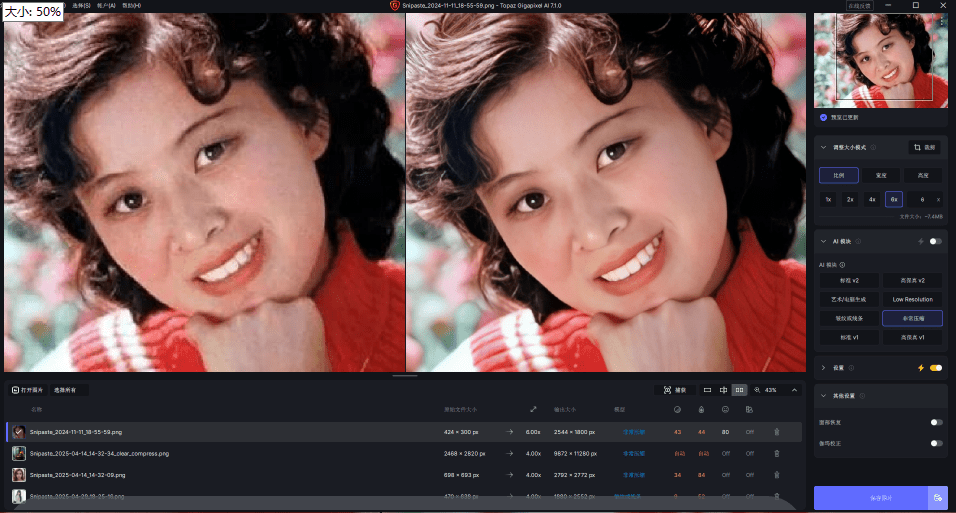956x513 pixels.
Task: Toggle the AI 模块 switch
Action: pyautogui.click(x=935, y=241)
